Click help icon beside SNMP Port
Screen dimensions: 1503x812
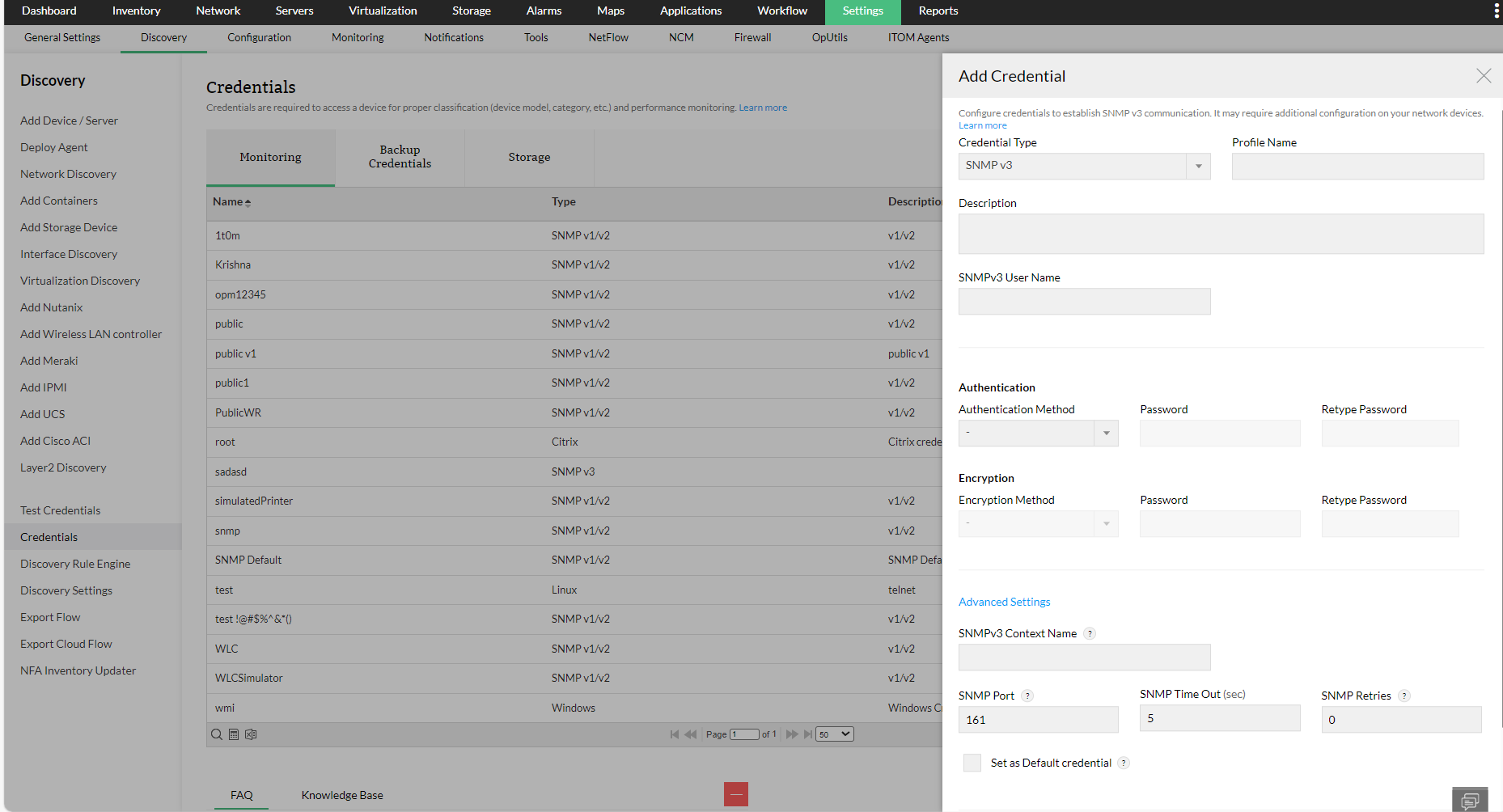point(1027,696)
